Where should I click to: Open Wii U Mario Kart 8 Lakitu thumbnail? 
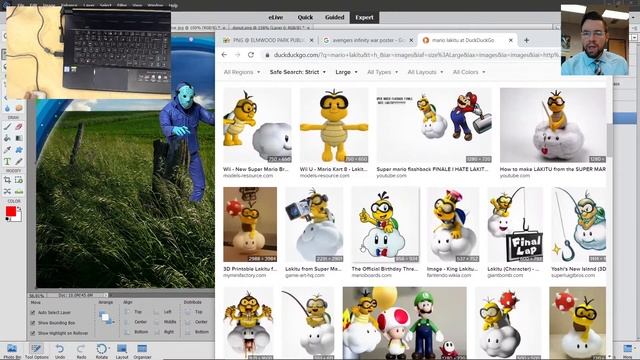pos(334,126)
